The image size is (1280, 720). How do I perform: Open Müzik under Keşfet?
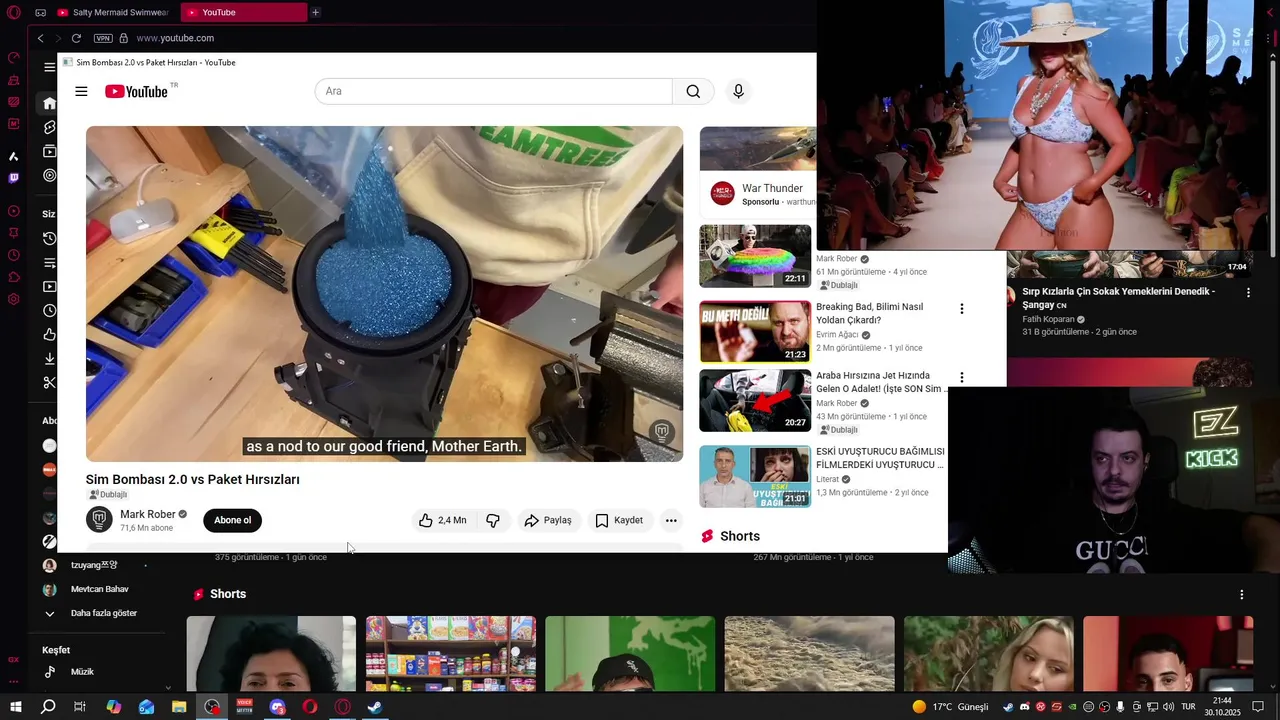click(x=82, y=672)
